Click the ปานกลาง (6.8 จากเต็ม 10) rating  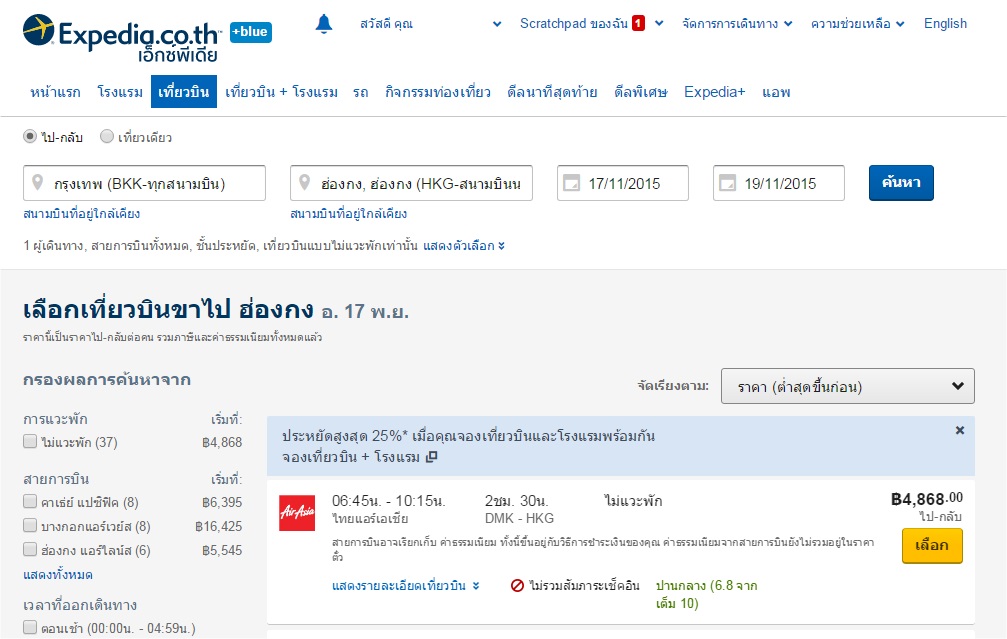tap(706, 594)
